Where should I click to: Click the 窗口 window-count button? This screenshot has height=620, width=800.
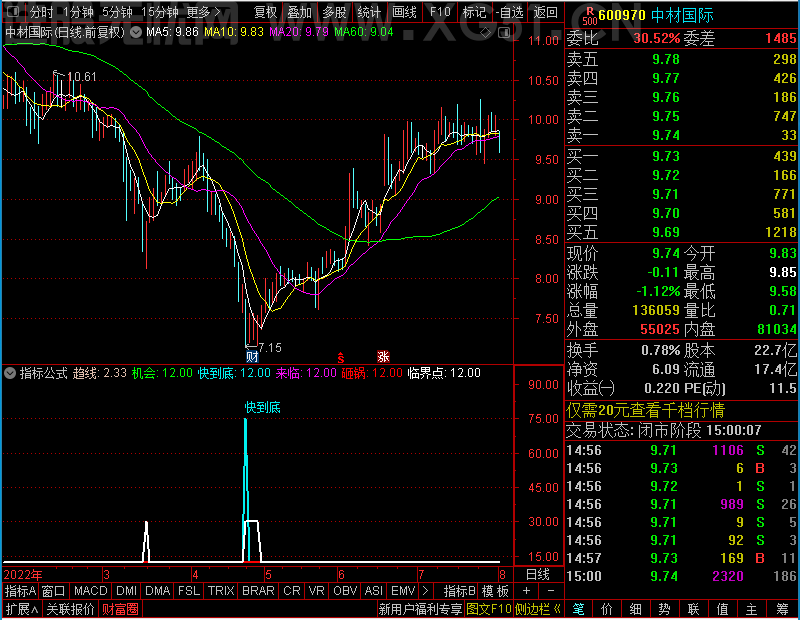coord(54,591)
